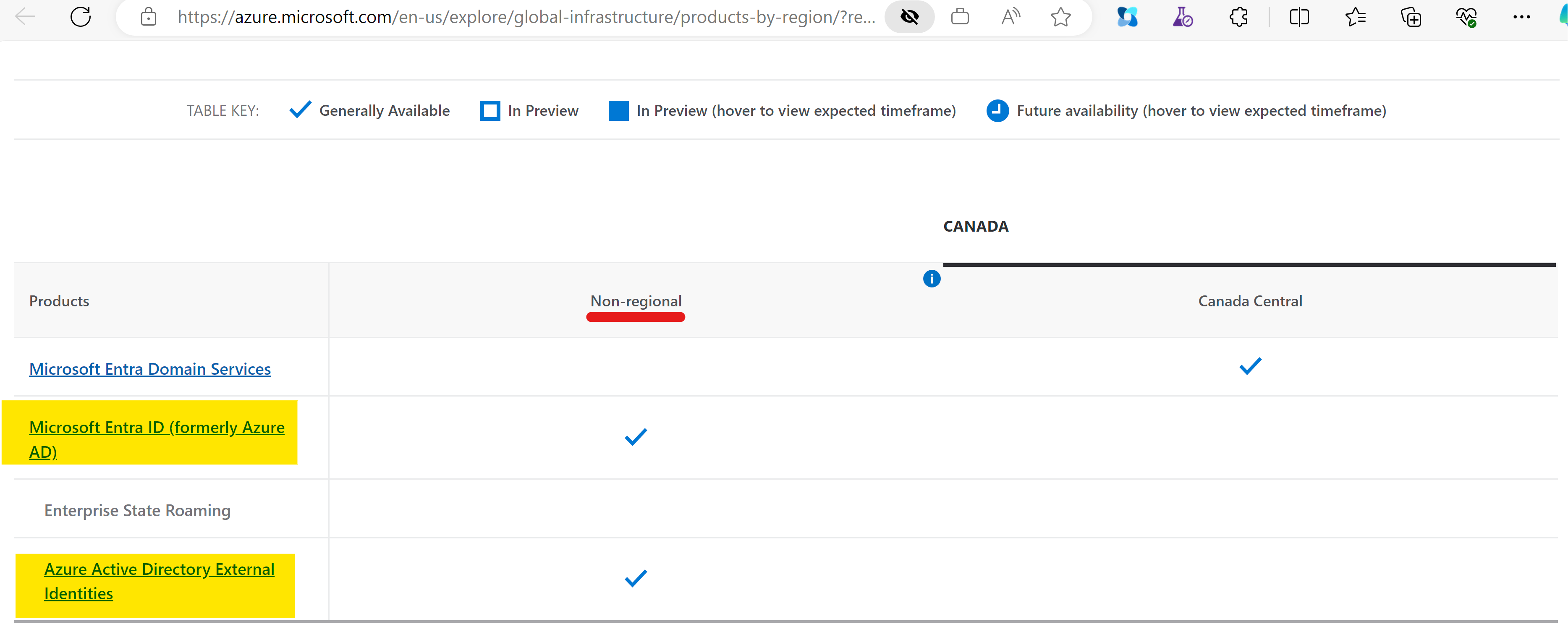Click the site information lock icon
Viewport: 1568px width, 637px height.
click(x=148, y=17)
